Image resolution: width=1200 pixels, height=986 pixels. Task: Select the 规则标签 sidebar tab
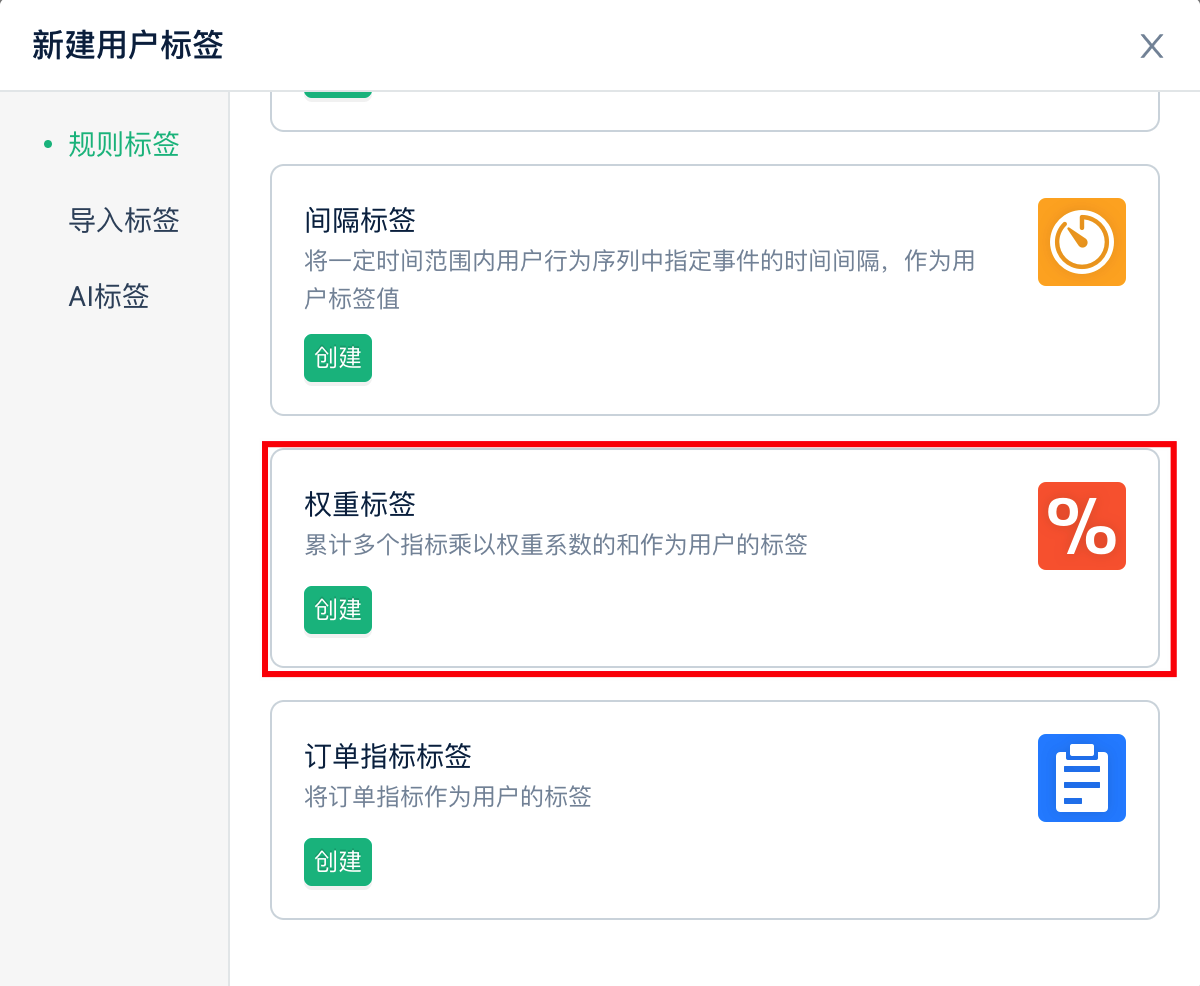(124, 144)
